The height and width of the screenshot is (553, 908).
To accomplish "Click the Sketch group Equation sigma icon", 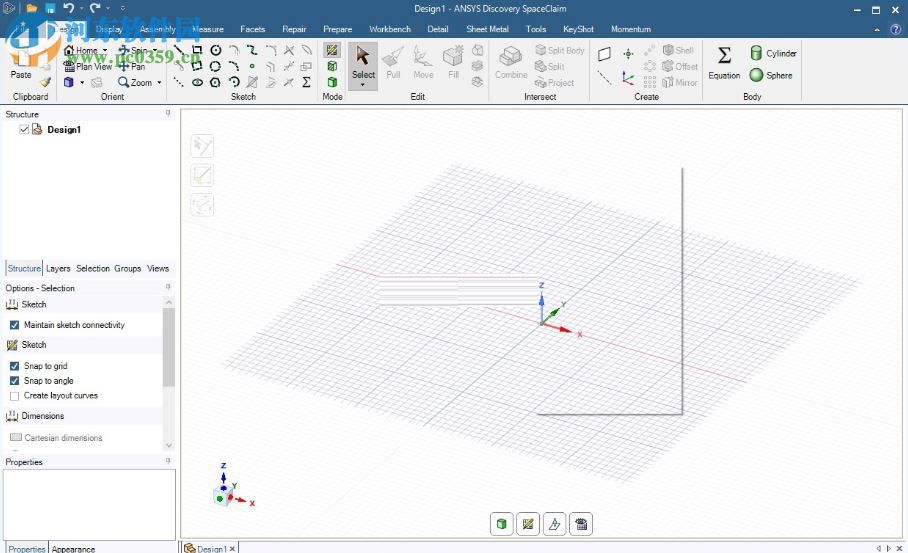I will (x=306, y=82).
